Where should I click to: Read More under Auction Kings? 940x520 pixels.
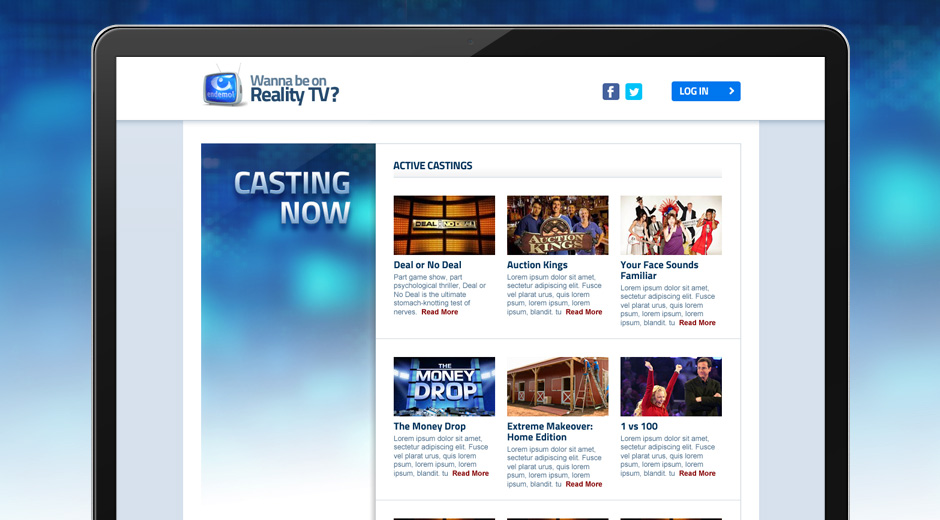(584, 312)
